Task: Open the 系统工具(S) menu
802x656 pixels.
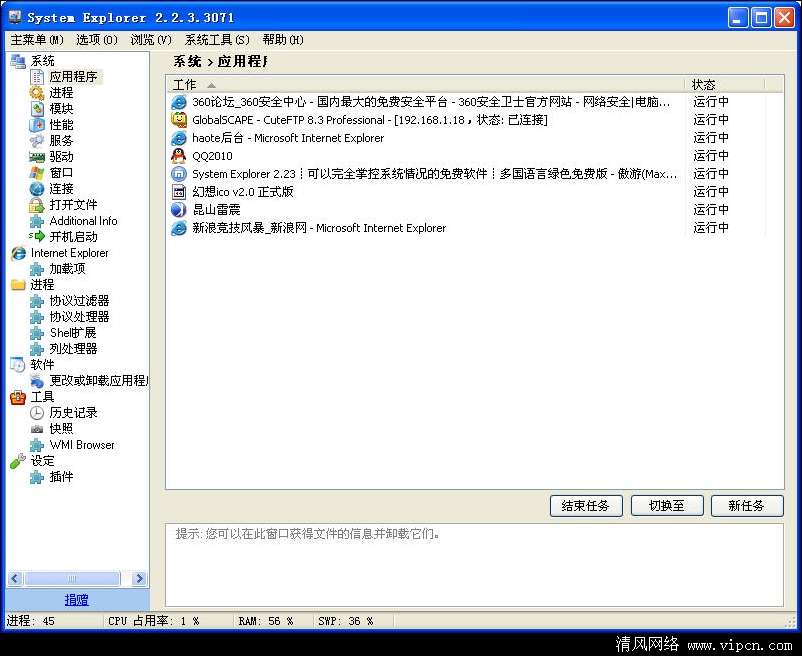Action: pos(217,40)
